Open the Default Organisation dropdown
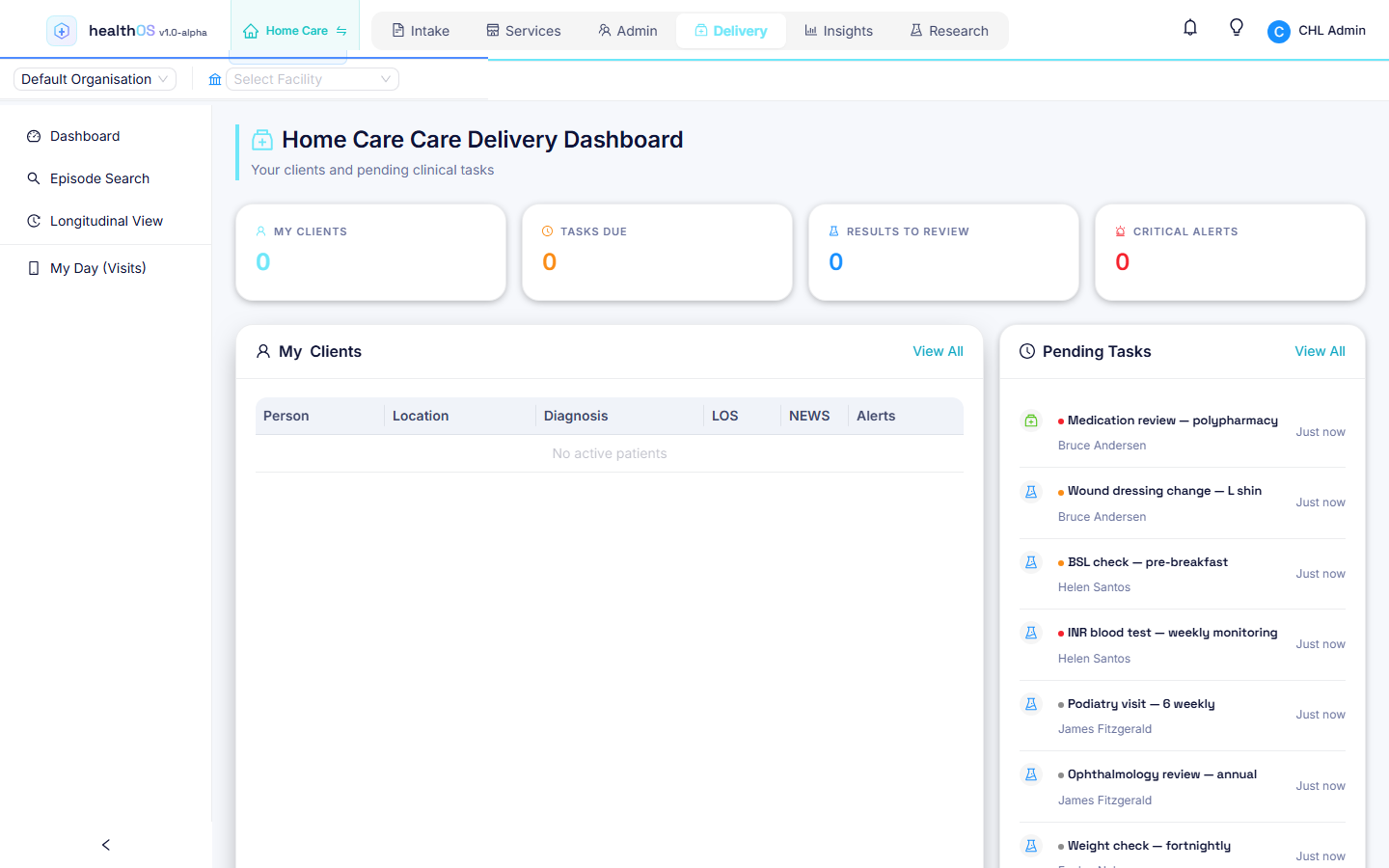Image resolution: width=1389 pixels, height=868 pixels. 95,79
